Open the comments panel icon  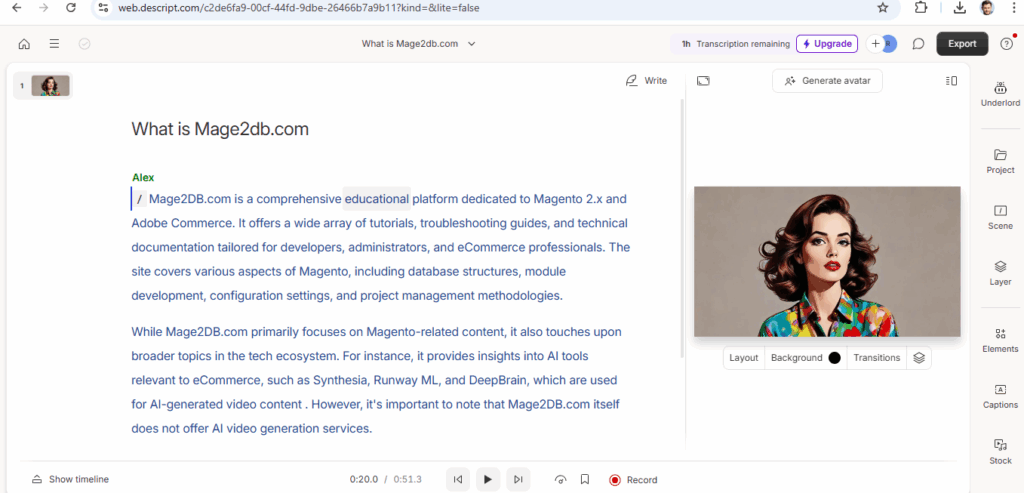coord(918,44)
